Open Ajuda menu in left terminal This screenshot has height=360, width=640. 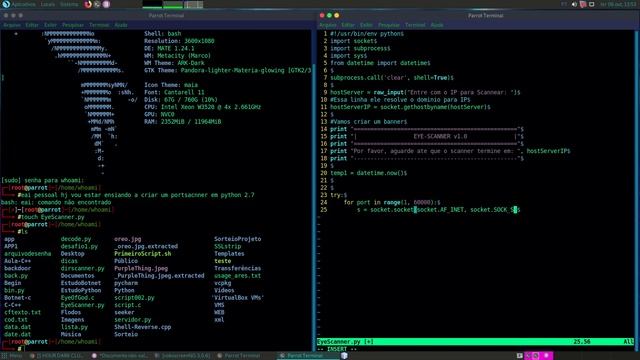(x=121, y=25)
